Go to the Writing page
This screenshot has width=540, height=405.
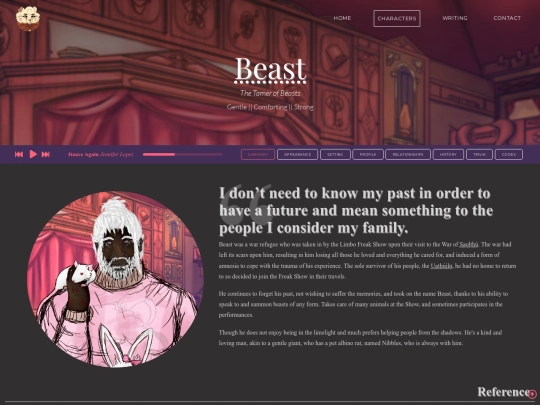click(455, 18)
